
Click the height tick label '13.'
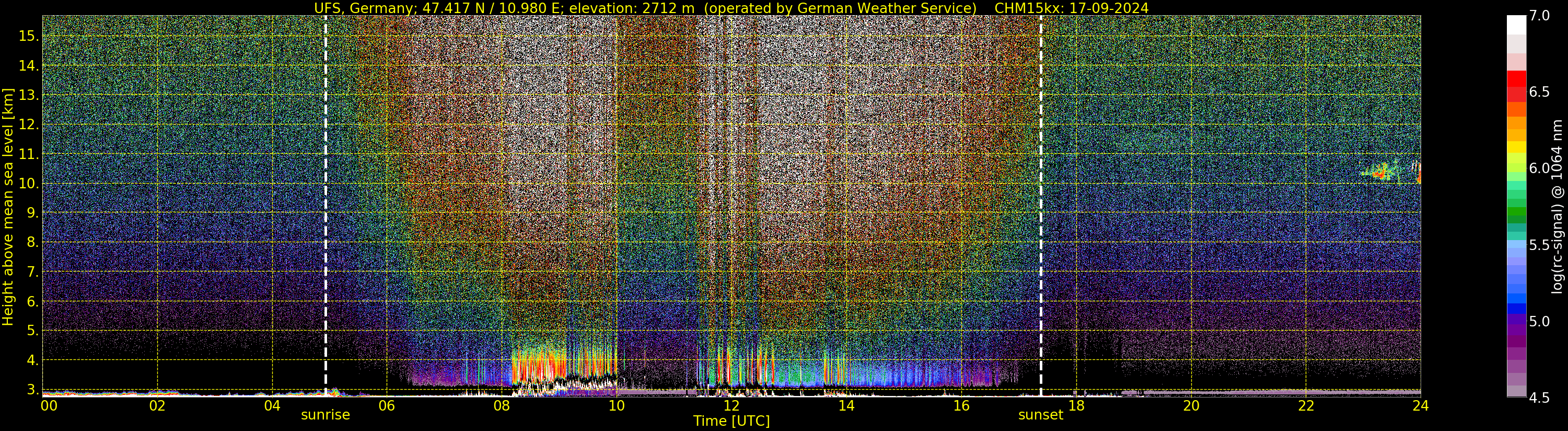(29, 95)
